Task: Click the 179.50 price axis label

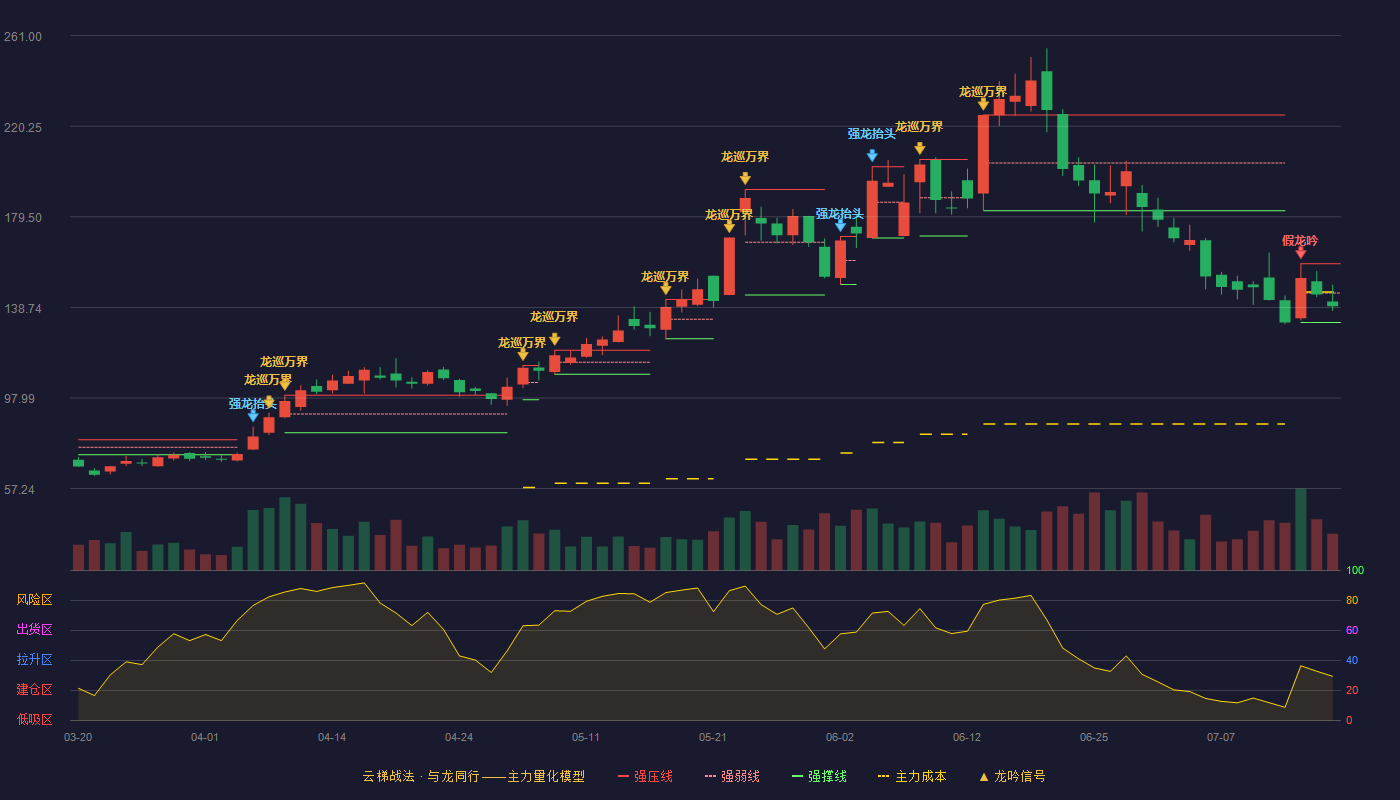Action: pyautogui.click(x=23, y=218)
